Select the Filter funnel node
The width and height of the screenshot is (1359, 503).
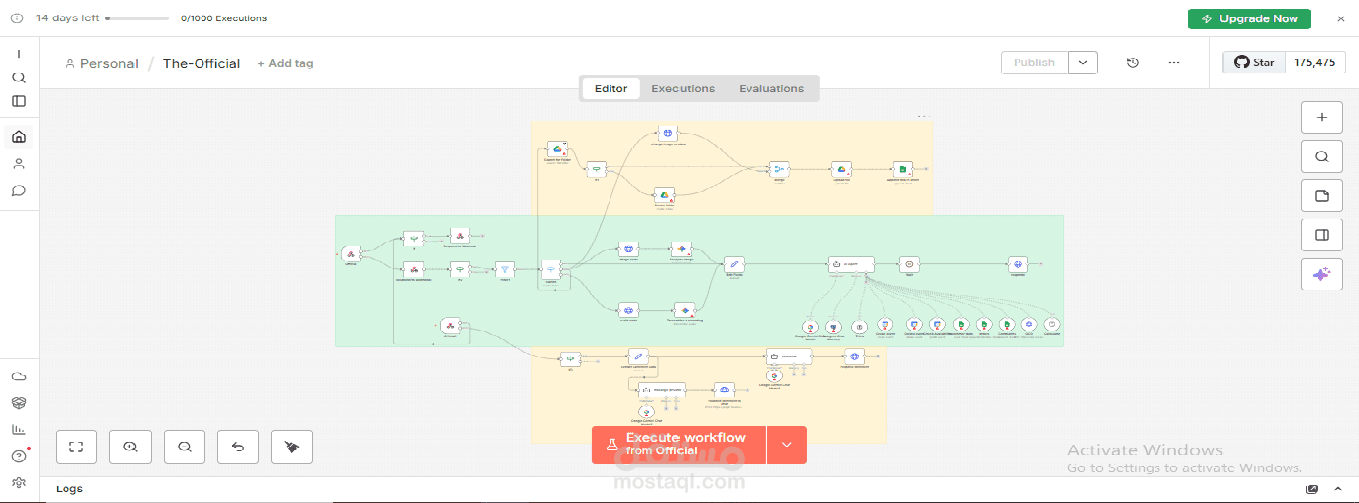tap(505, 269)
